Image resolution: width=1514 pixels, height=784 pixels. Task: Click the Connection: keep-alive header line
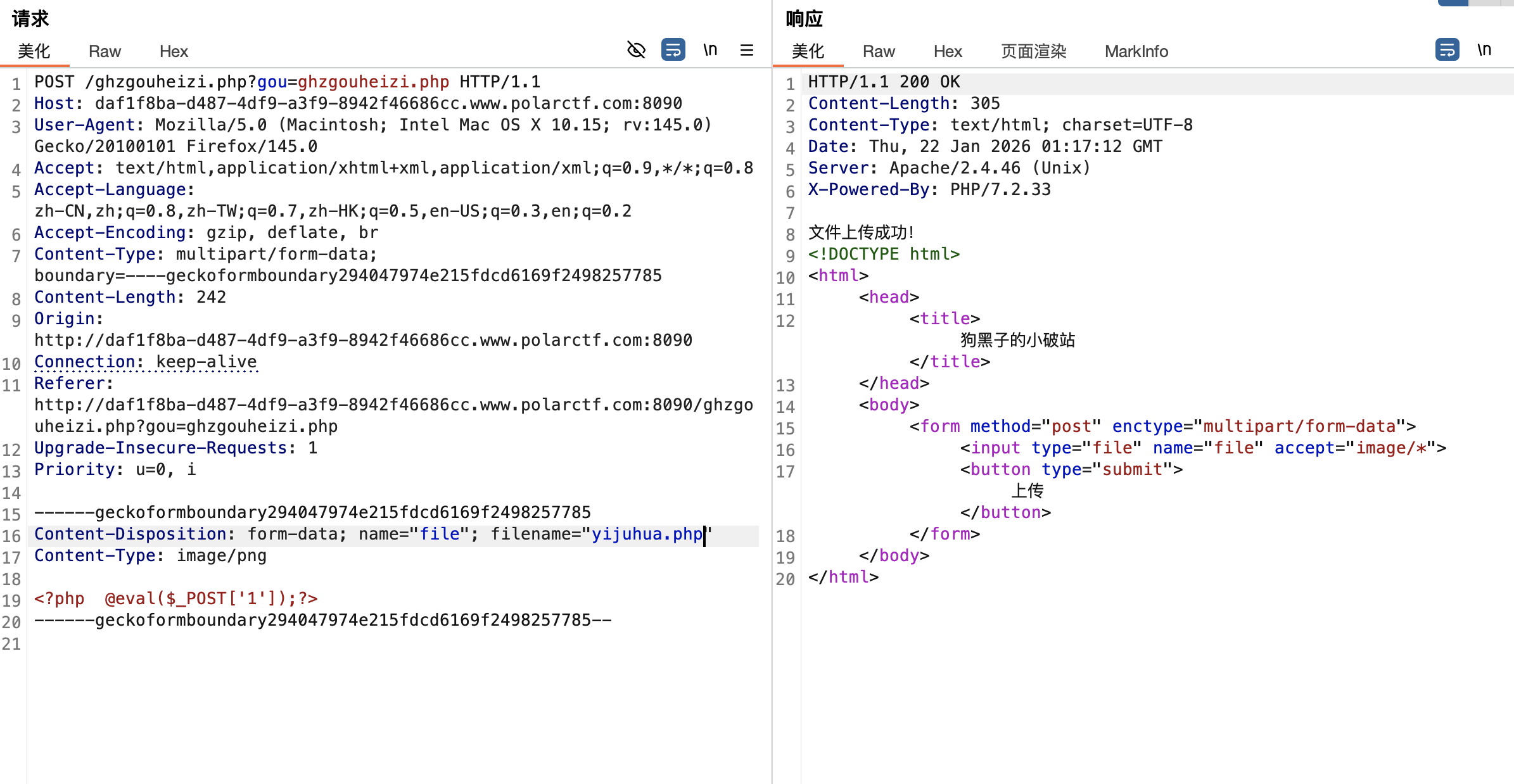pyautogui.click(x=146, y=362)
